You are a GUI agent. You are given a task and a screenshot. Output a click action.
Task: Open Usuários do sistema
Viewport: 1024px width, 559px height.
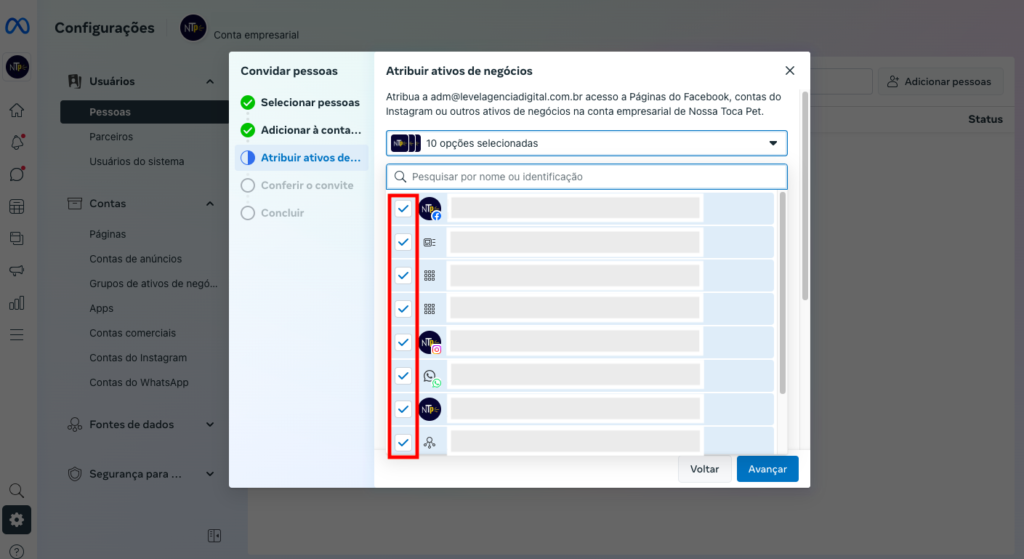click(x=136, y=161)
